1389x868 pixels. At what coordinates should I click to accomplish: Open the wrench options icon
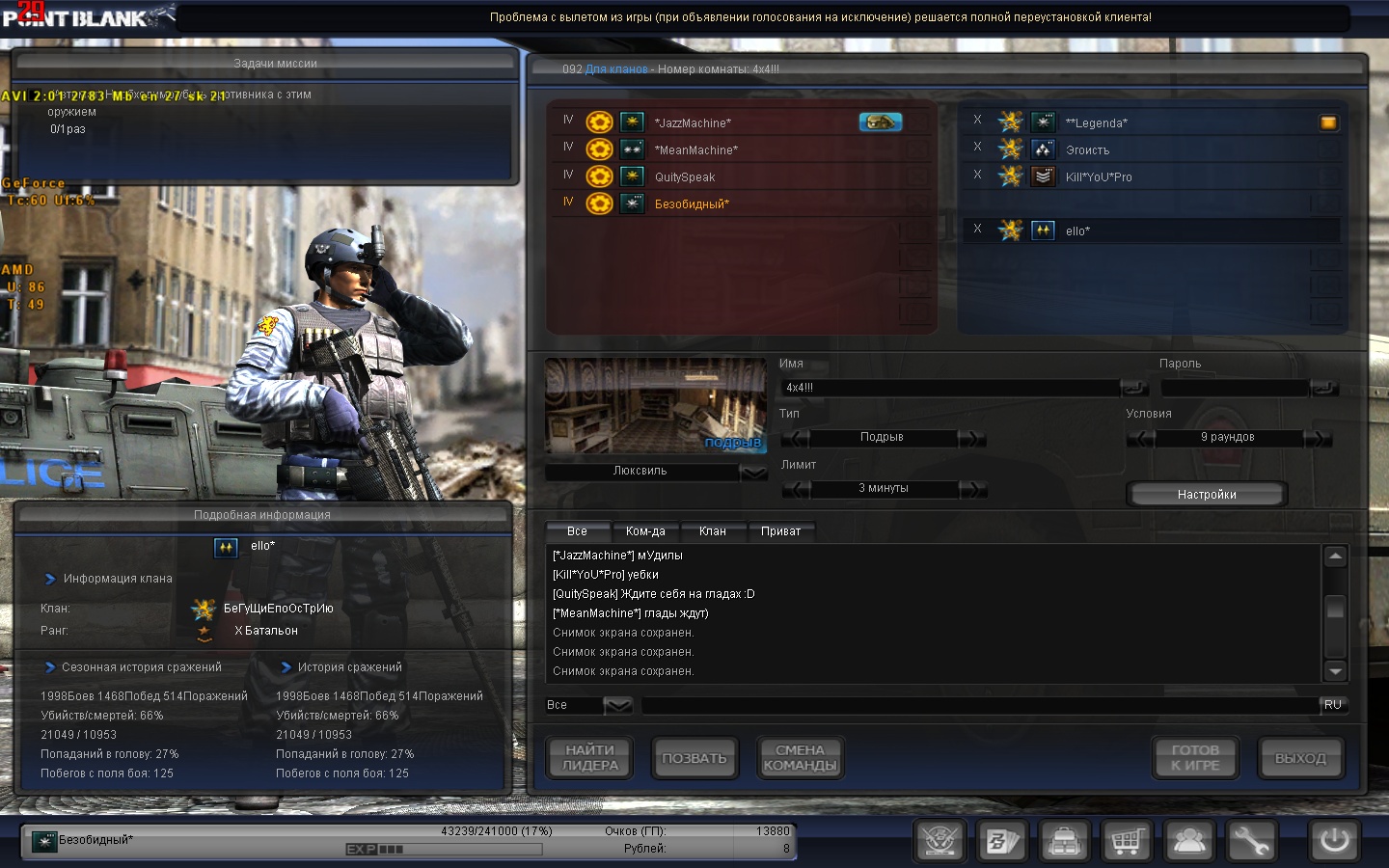tap(1251, 841)
